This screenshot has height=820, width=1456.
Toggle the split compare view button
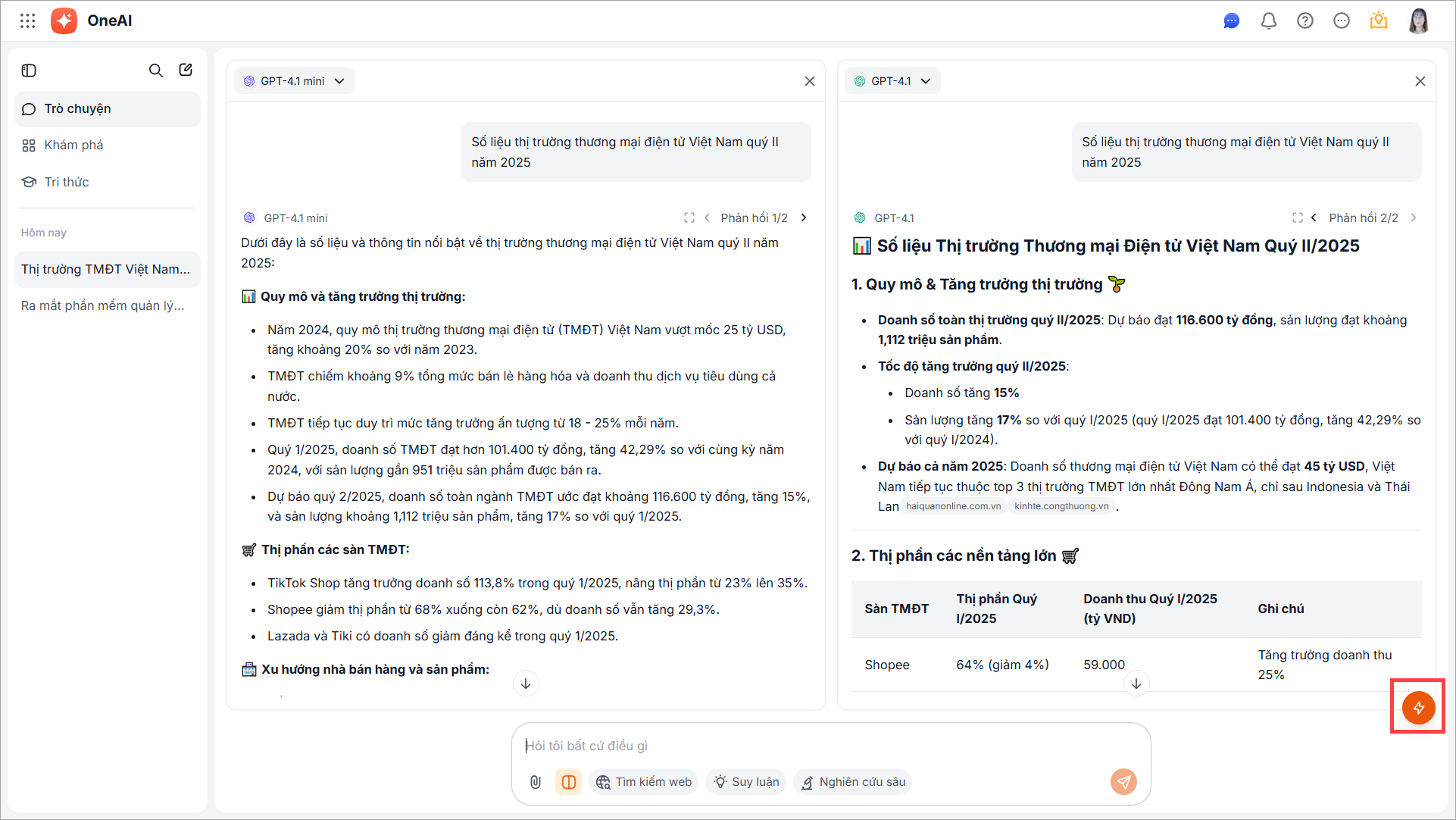coord(568,781)
